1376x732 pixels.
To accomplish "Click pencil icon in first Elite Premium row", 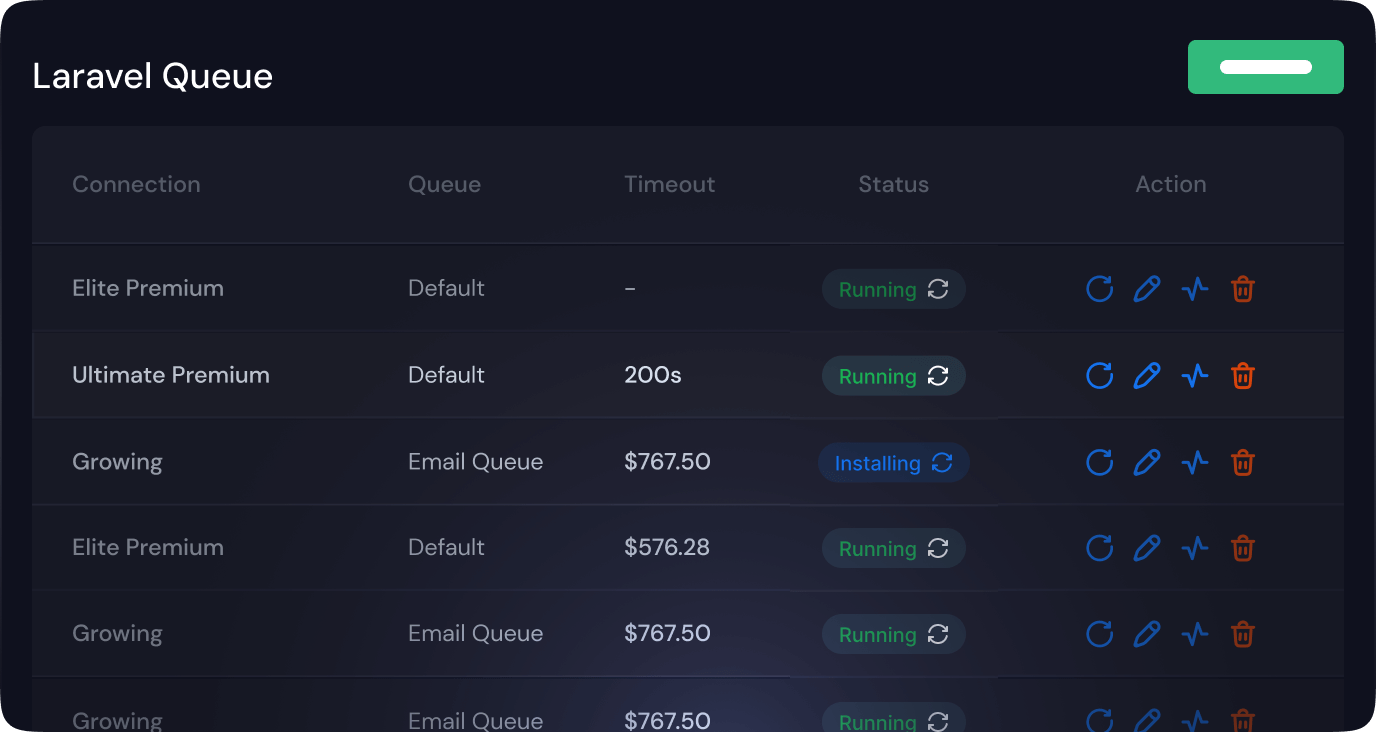I will coord(1147,290).
